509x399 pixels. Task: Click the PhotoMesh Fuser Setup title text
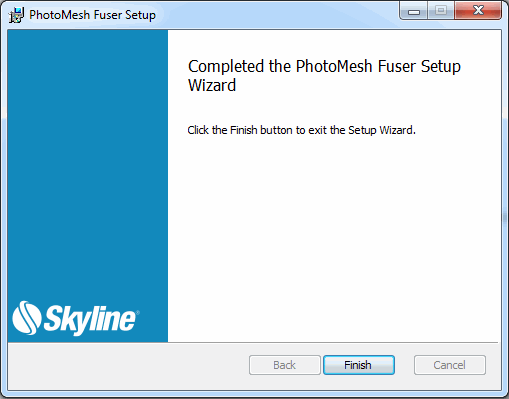[x=92, y=15]
